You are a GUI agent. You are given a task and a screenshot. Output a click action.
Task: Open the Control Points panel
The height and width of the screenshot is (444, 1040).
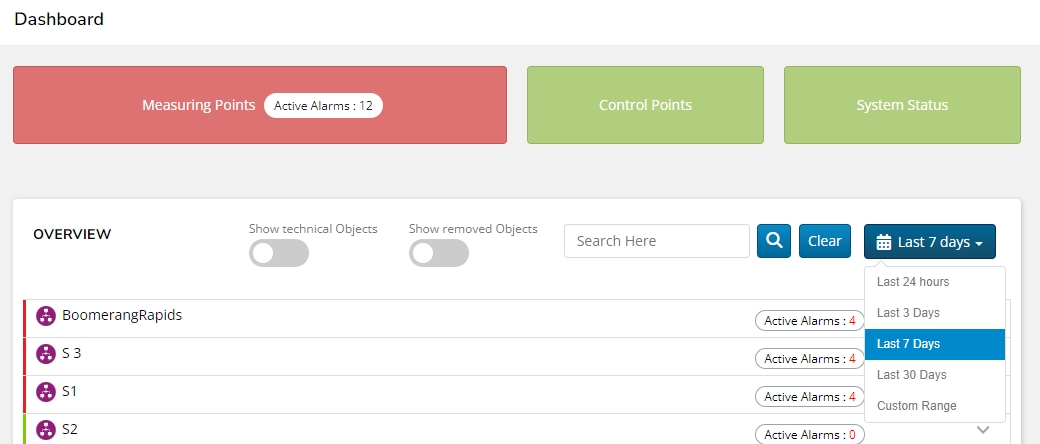[x=645, y=105]
